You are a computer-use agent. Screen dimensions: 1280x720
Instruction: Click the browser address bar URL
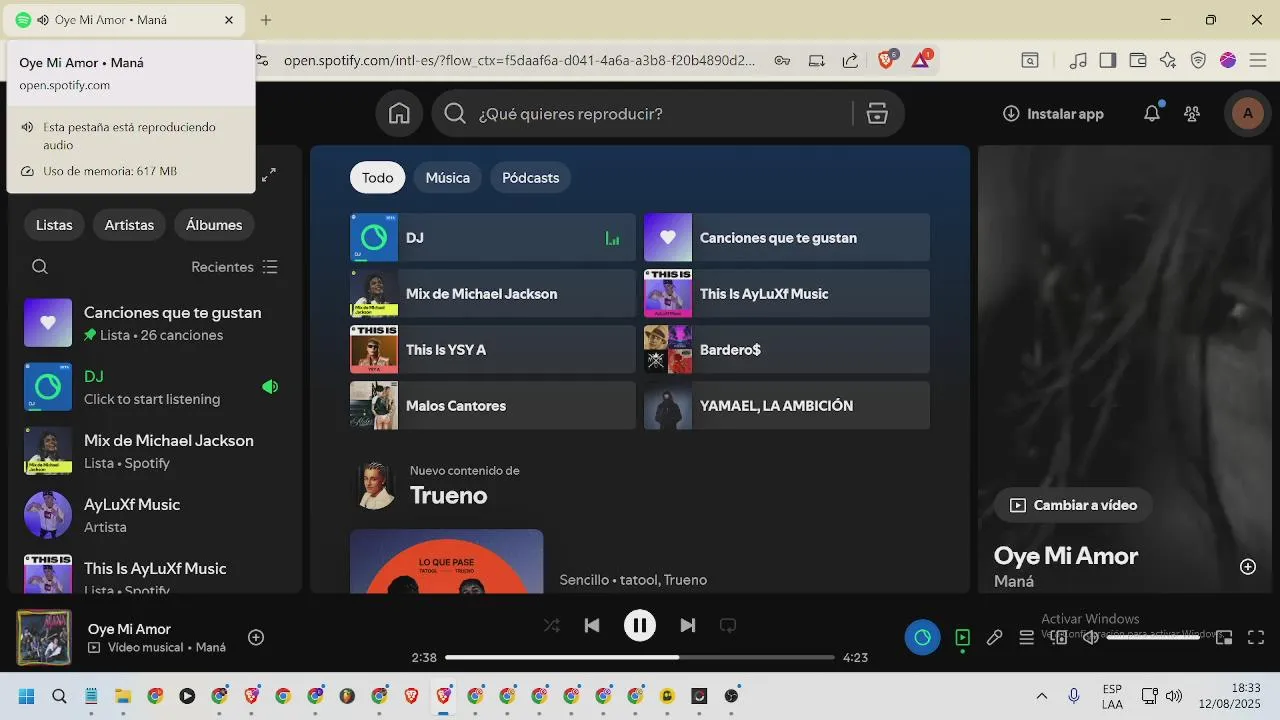click(x=519, y=60)
